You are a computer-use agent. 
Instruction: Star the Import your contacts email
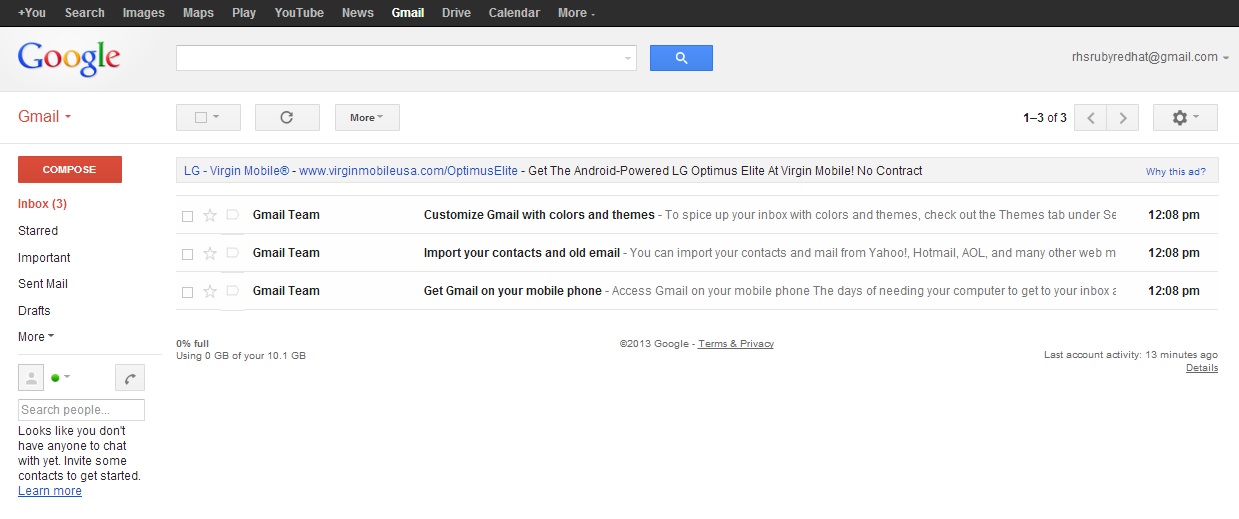(x=210, y=253)
